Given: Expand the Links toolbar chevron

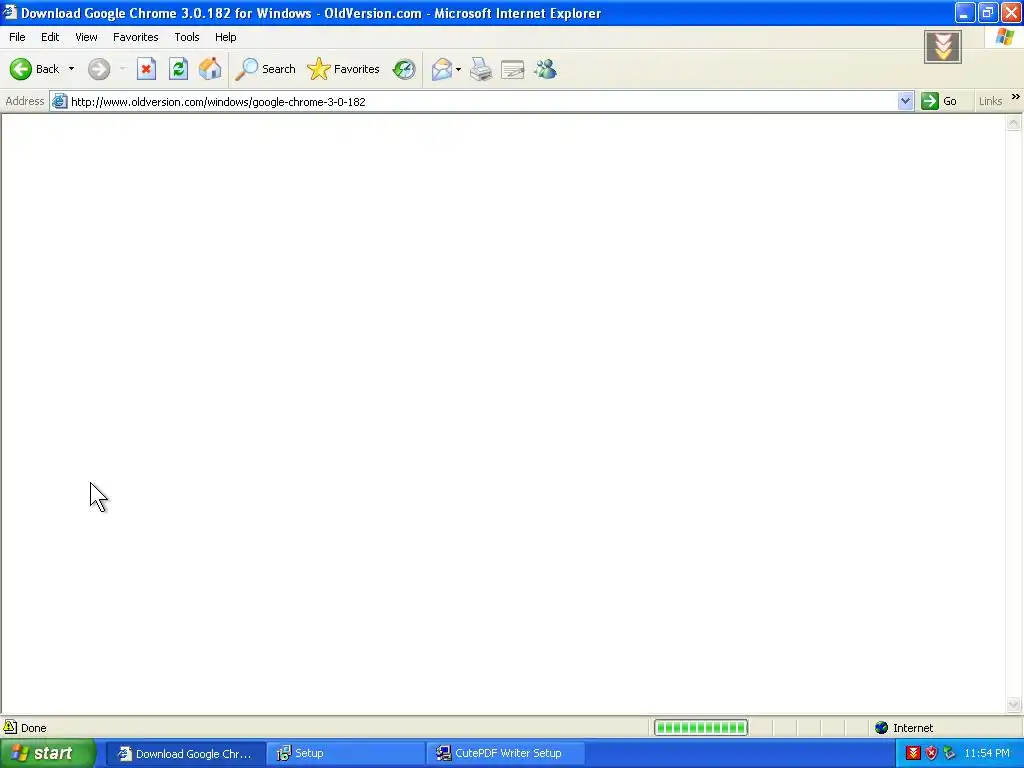Looking at the screenshot, I should tap(1016, 97).
